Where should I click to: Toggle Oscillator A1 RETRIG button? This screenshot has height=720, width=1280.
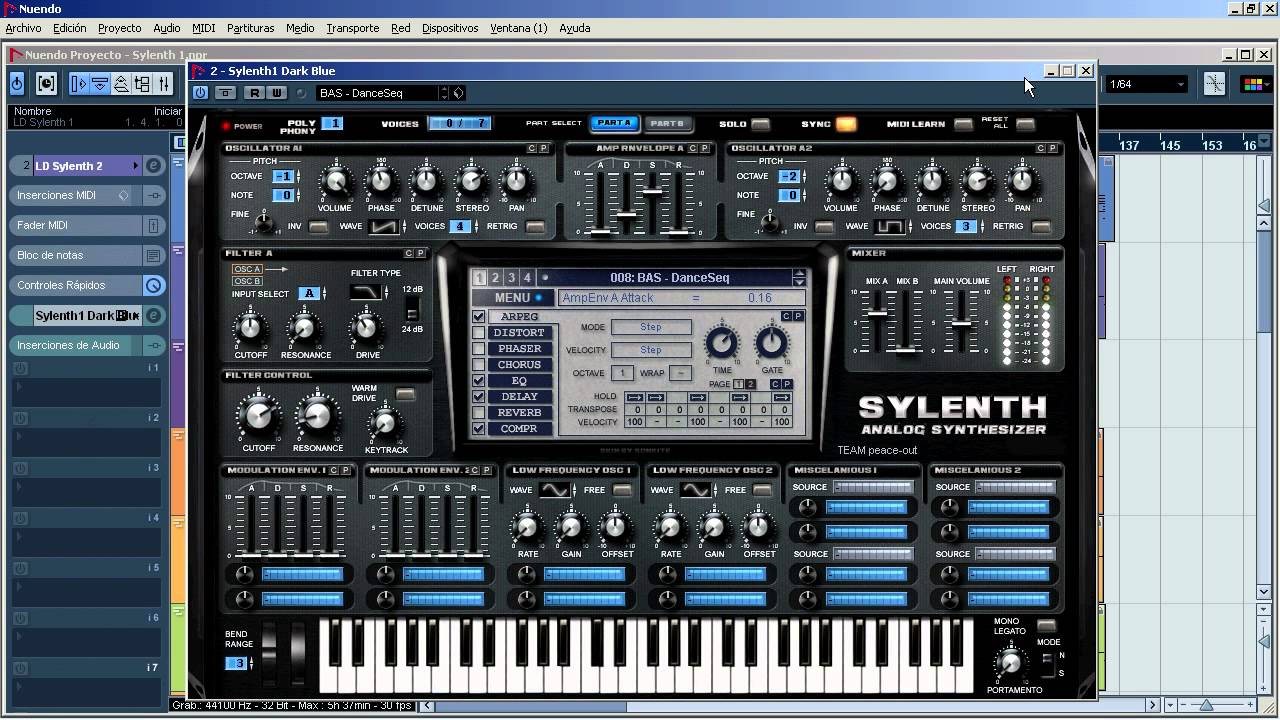[535, 227]
